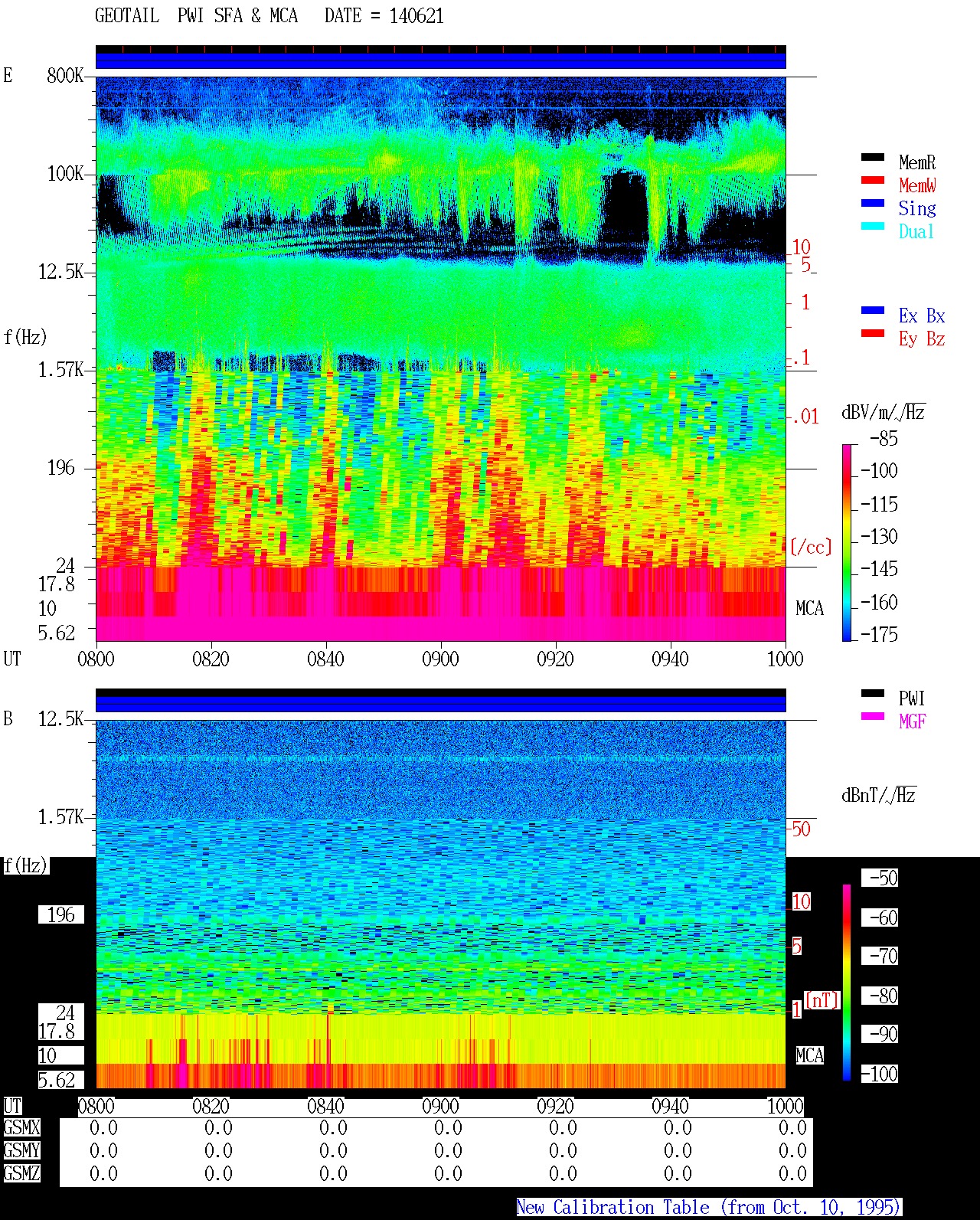Click the GSMZ row label
Screen dimensions: 980x1220
point(21,1173)
